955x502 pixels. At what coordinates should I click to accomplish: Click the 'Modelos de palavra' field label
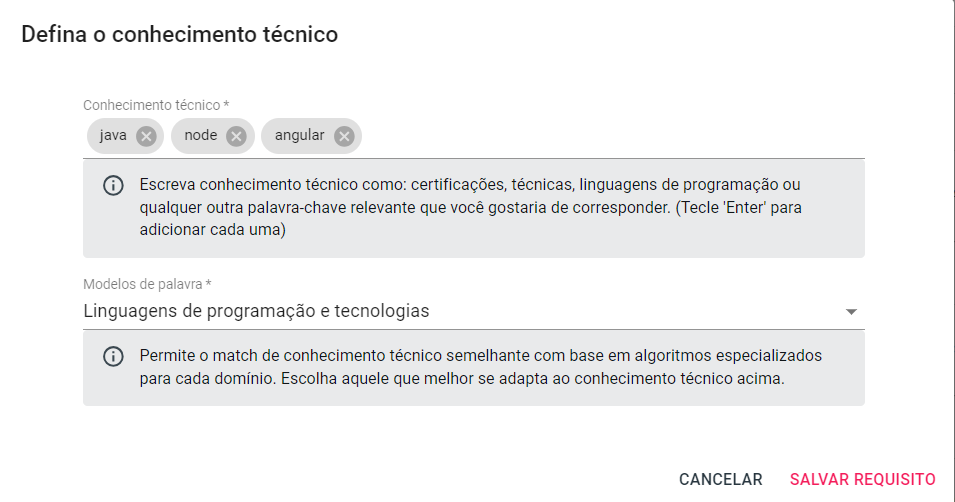pos(151,284)
